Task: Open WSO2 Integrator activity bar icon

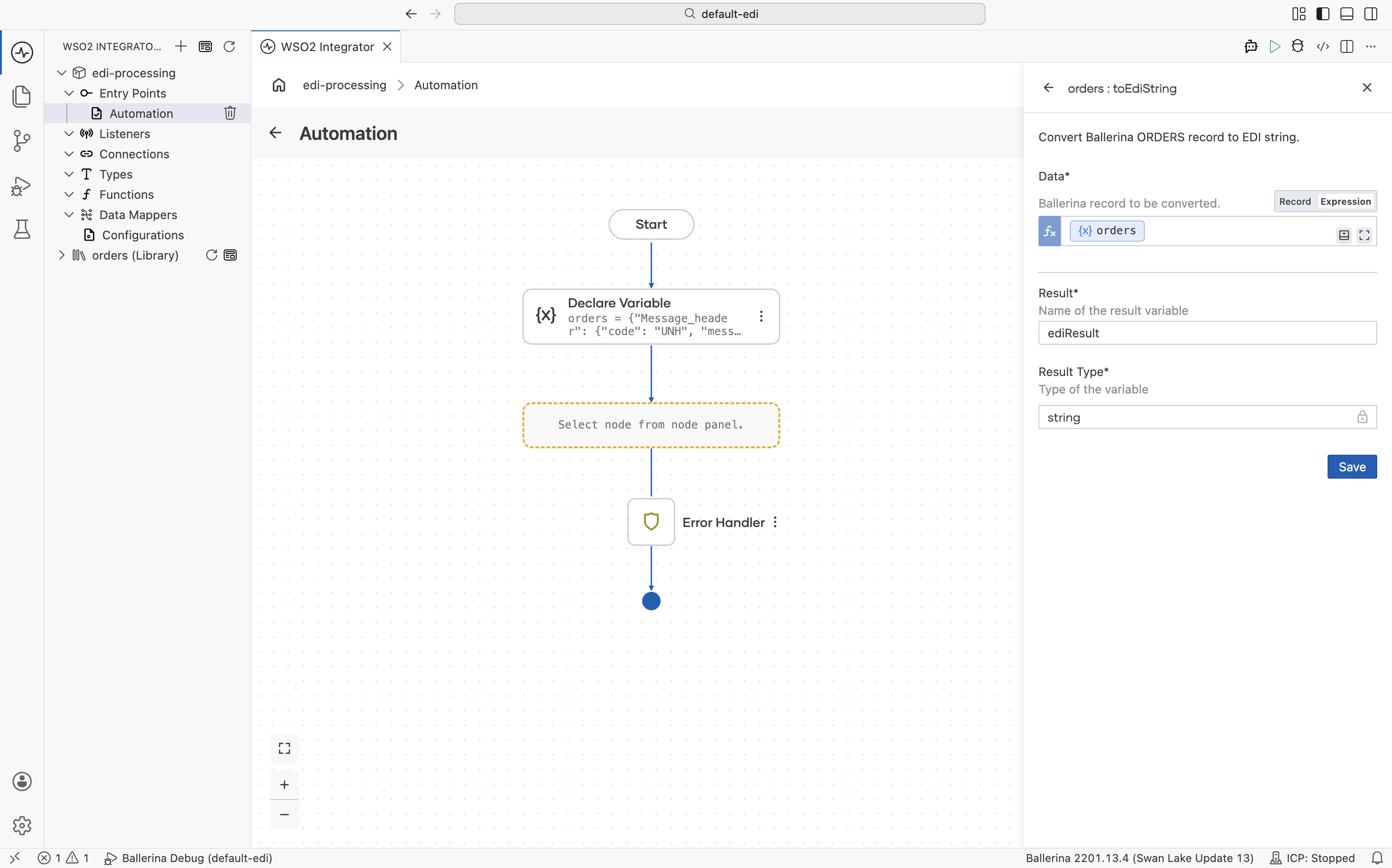Action: click(22, 52)
